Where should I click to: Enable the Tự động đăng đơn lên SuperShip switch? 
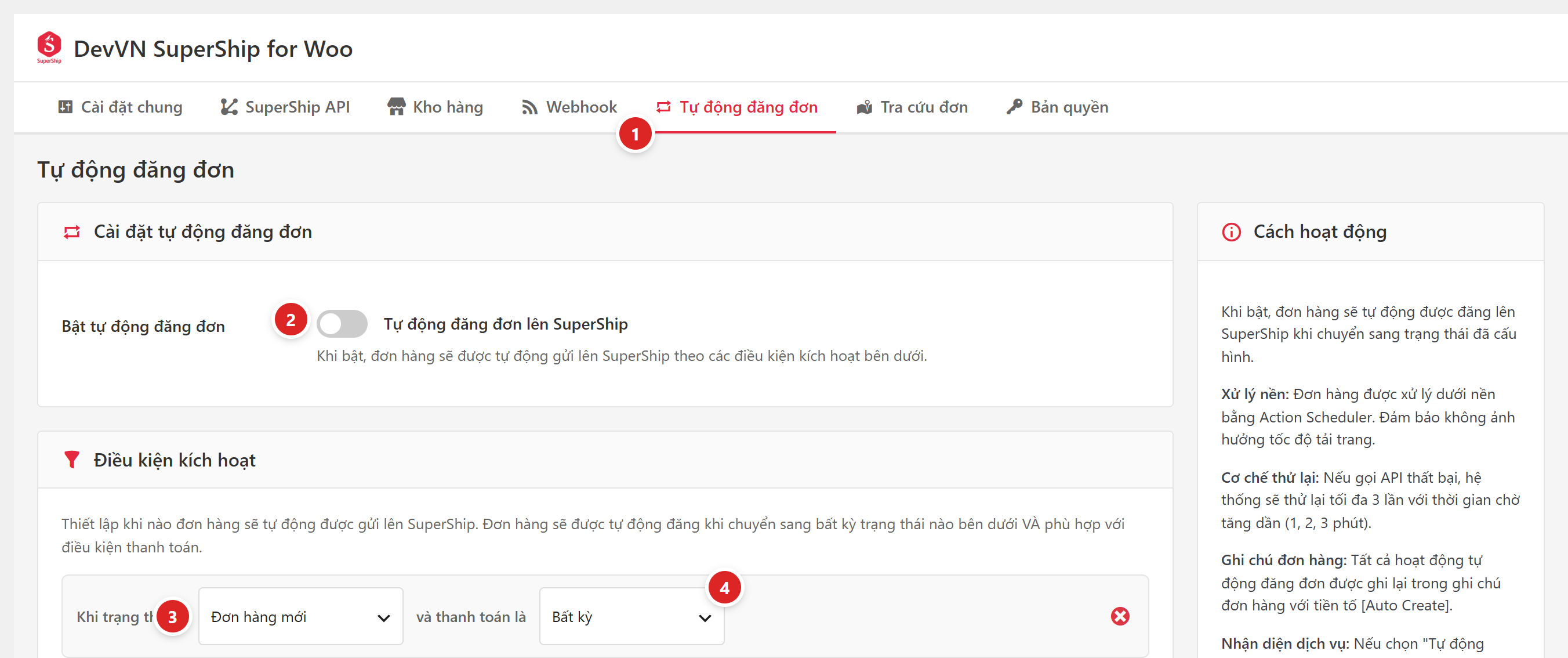[342, 324]
